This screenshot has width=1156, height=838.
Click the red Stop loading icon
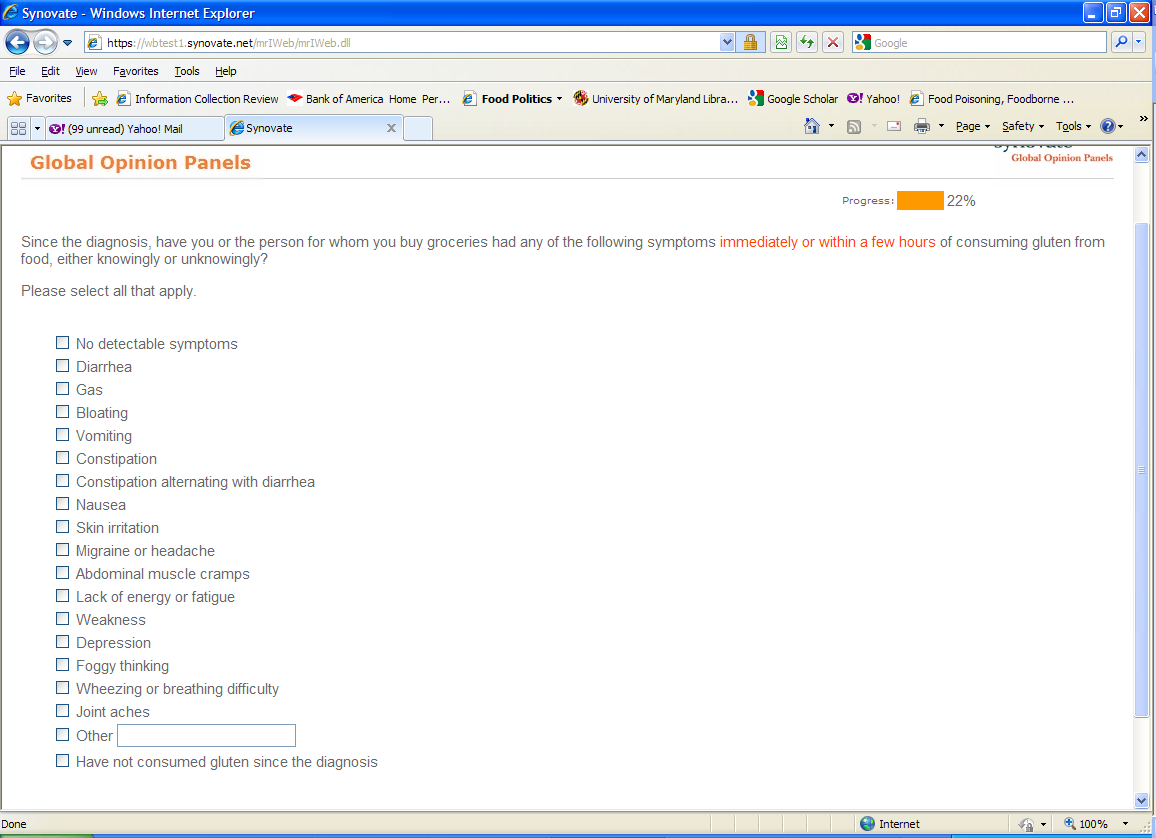click(832, 42)
